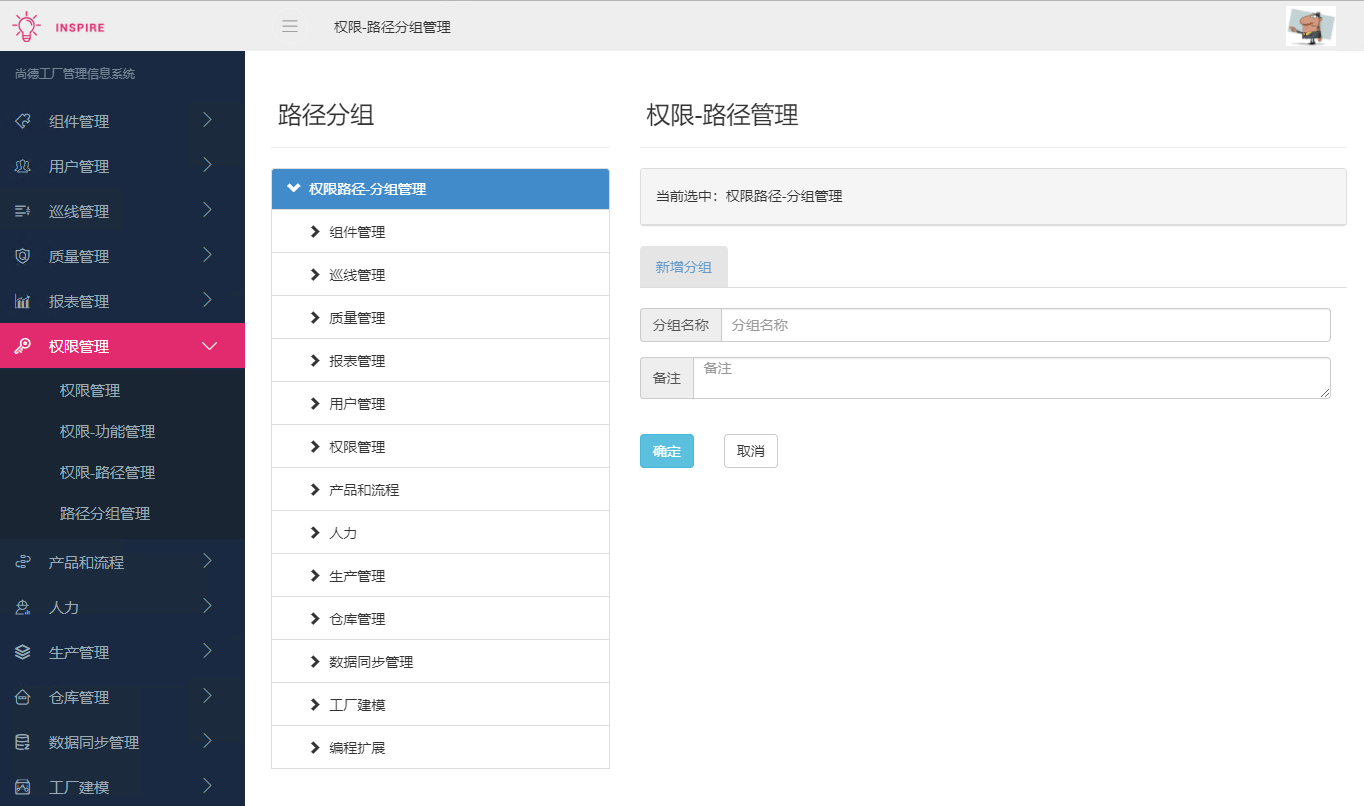The width and height of the screenshot is (1364, 806).
Task: Click the 巡线管理 list icon in sidebar
Action: click(22, 211)
